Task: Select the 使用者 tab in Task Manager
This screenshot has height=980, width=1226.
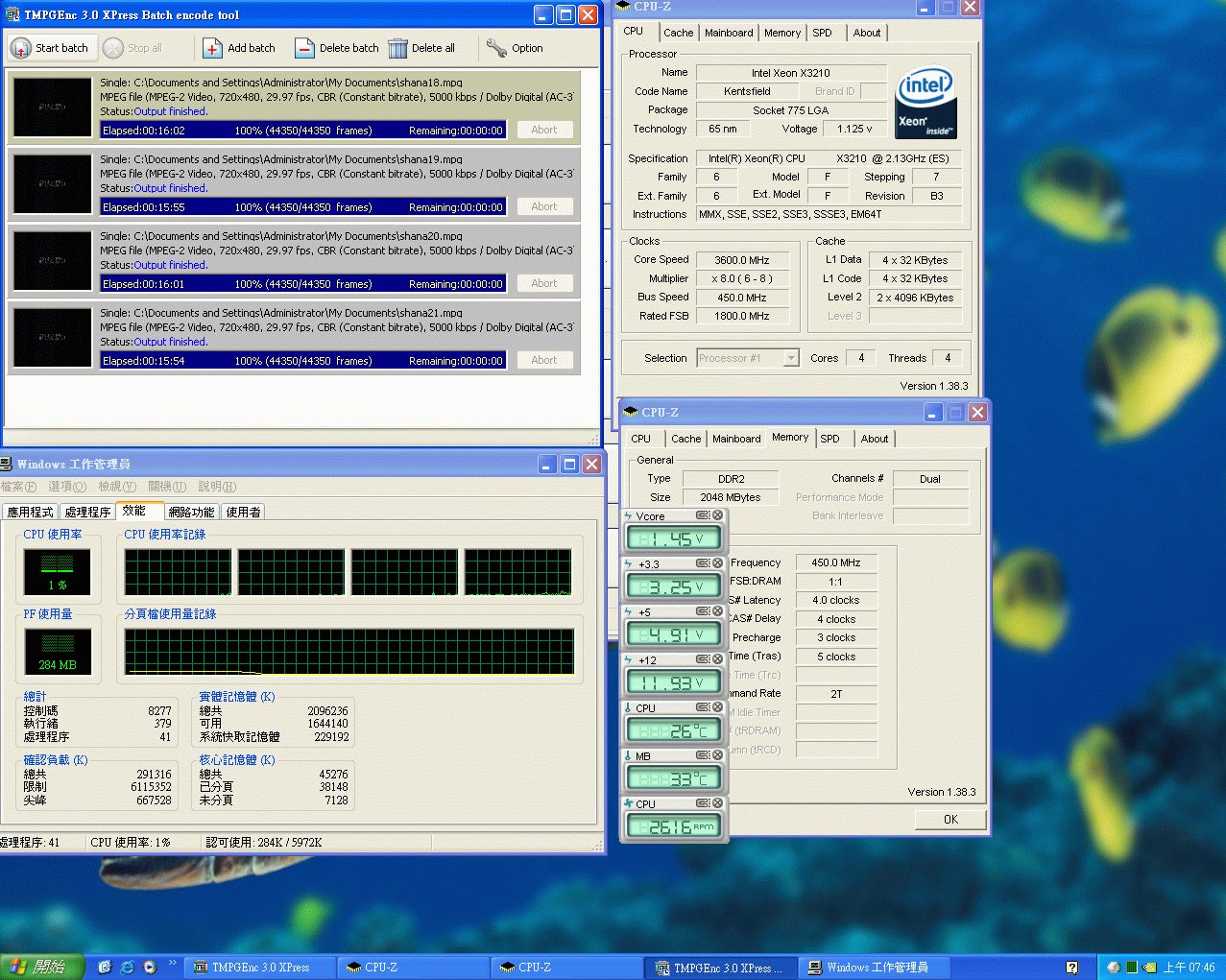Action: 243,513
